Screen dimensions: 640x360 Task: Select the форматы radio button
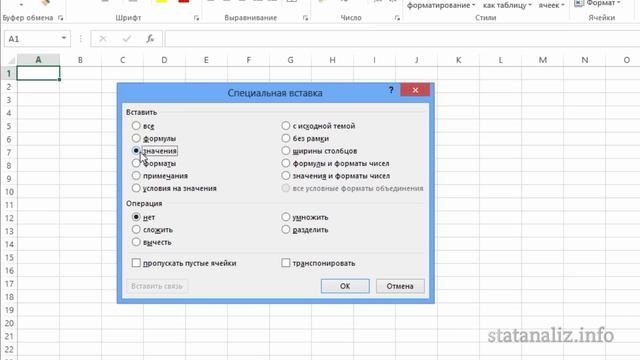click(136, 163)
